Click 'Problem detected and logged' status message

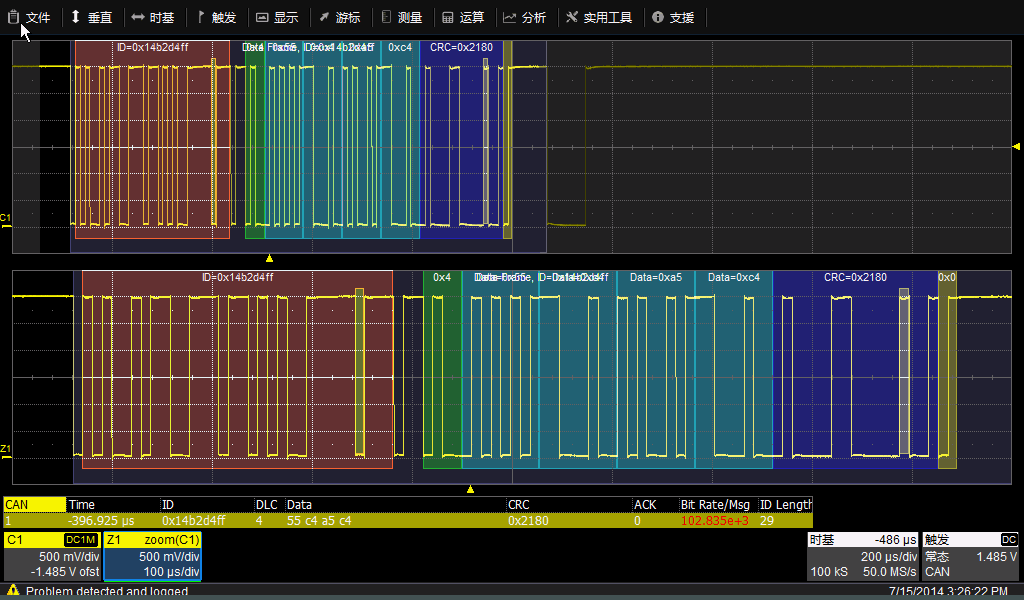106,592
